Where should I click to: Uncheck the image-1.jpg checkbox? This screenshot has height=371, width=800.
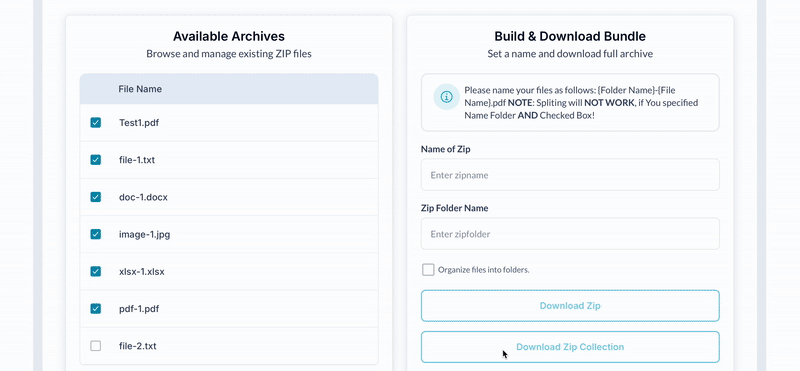95,234
